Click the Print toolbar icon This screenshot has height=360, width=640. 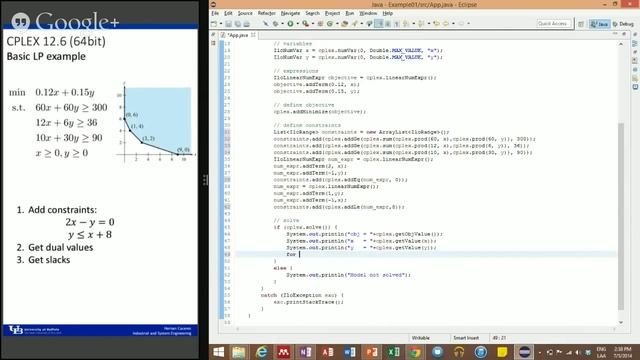coord(247,24)
